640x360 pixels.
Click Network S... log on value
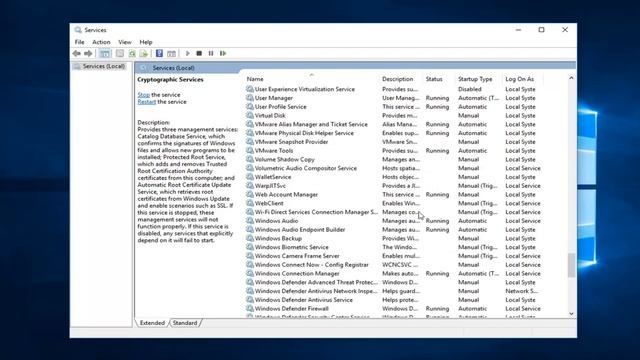click(521, 291)
